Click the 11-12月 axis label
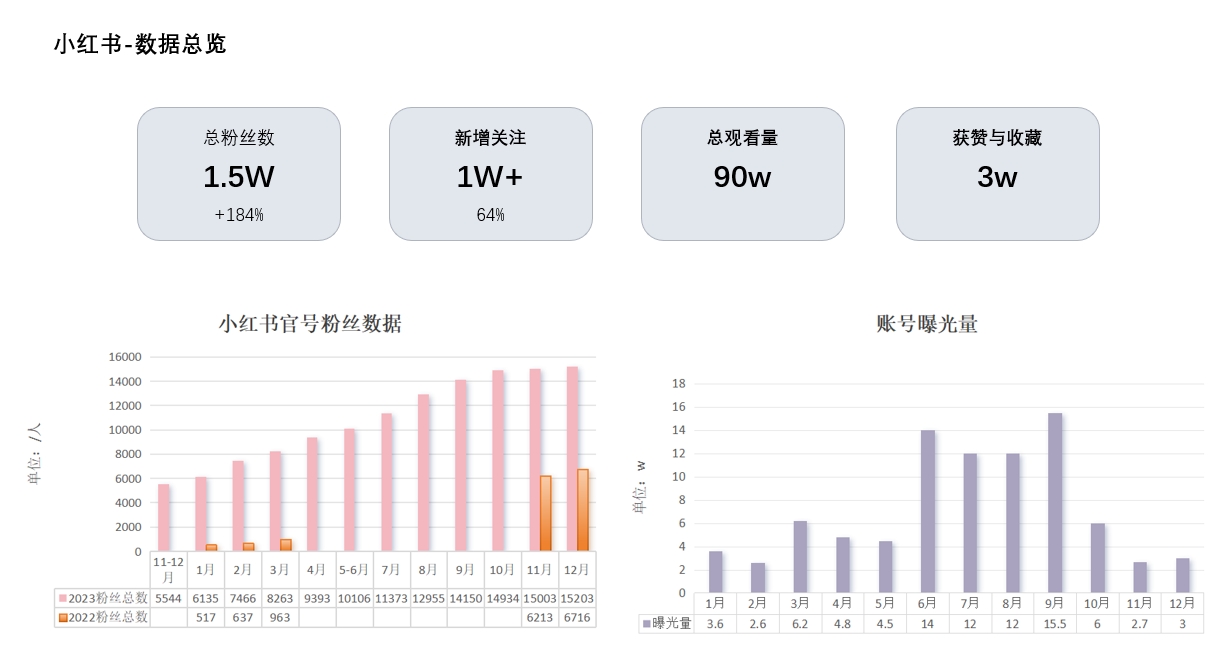This screenshot has width=1227, height=651. point(169,569)
